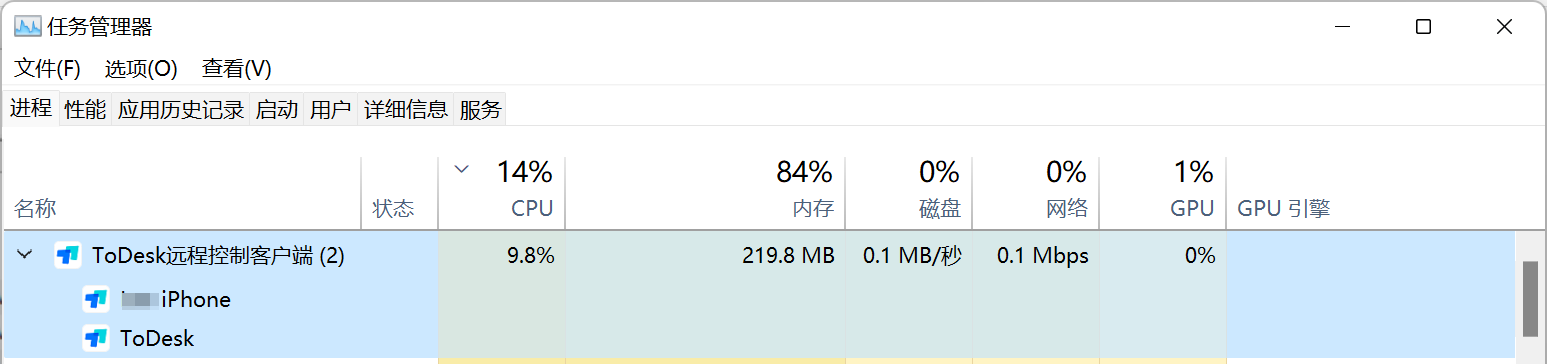Click the Task Manager app icon in title bar
The width and height of the screenshot is (1547, 364).
pyautogui.click(x=27, y=27)
